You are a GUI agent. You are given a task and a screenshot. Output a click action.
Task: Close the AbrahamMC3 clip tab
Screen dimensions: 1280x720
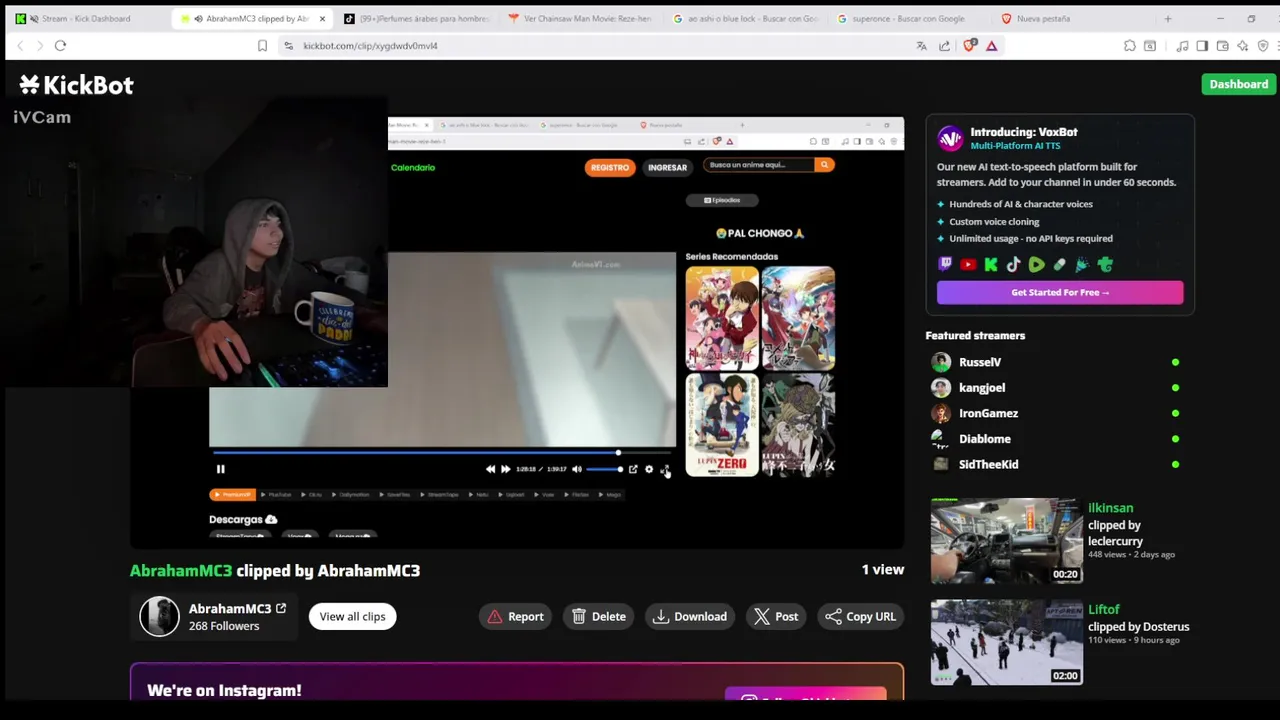click(x=322, y=18)
